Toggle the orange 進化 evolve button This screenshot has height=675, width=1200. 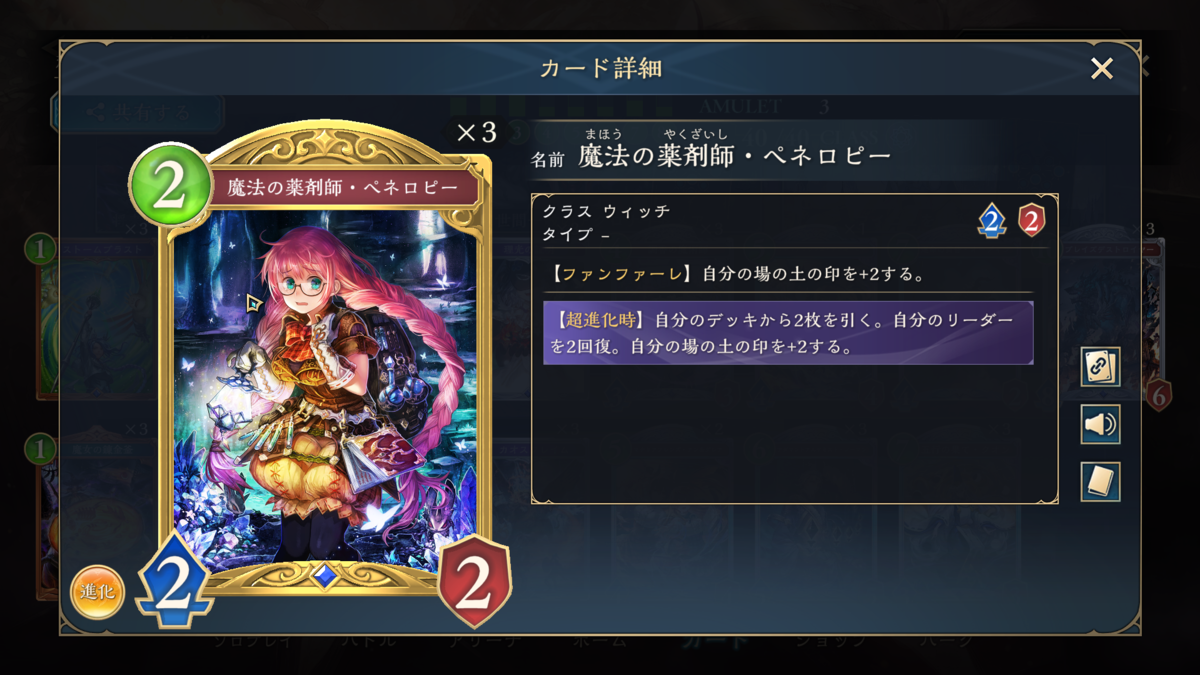point(97,593)
